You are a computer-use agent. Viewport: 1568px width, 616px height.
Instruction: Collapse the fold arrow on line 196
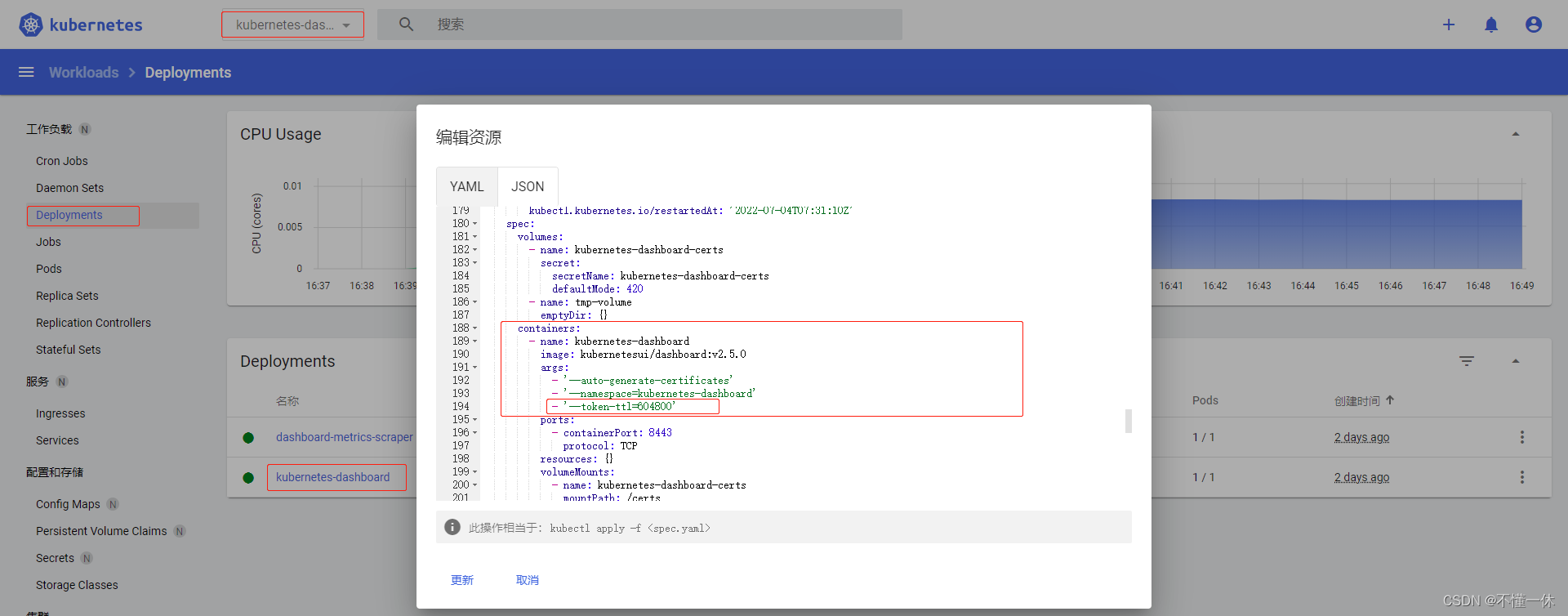(474, 433)
